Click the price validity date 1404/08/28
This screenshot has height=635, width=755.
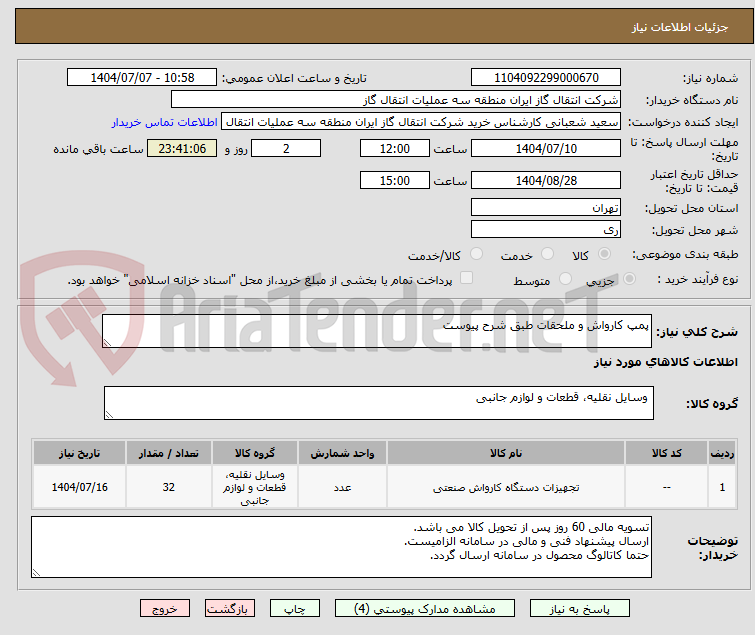(546, 181)
